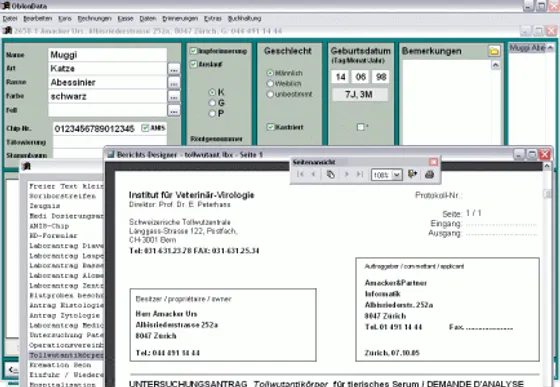Click the close-preview door icon
Image resolution: width=560 pixels, height=387 pixels.
412,174
